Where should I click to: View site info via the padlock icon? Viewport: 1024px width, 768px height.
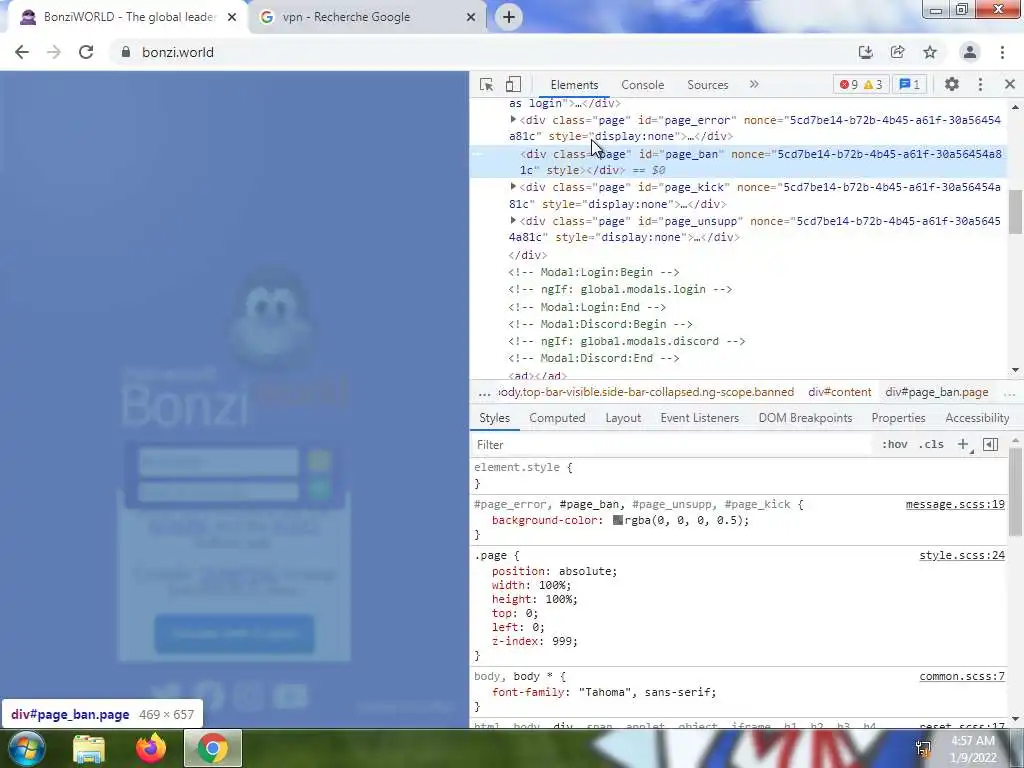[x=126, y=52]
